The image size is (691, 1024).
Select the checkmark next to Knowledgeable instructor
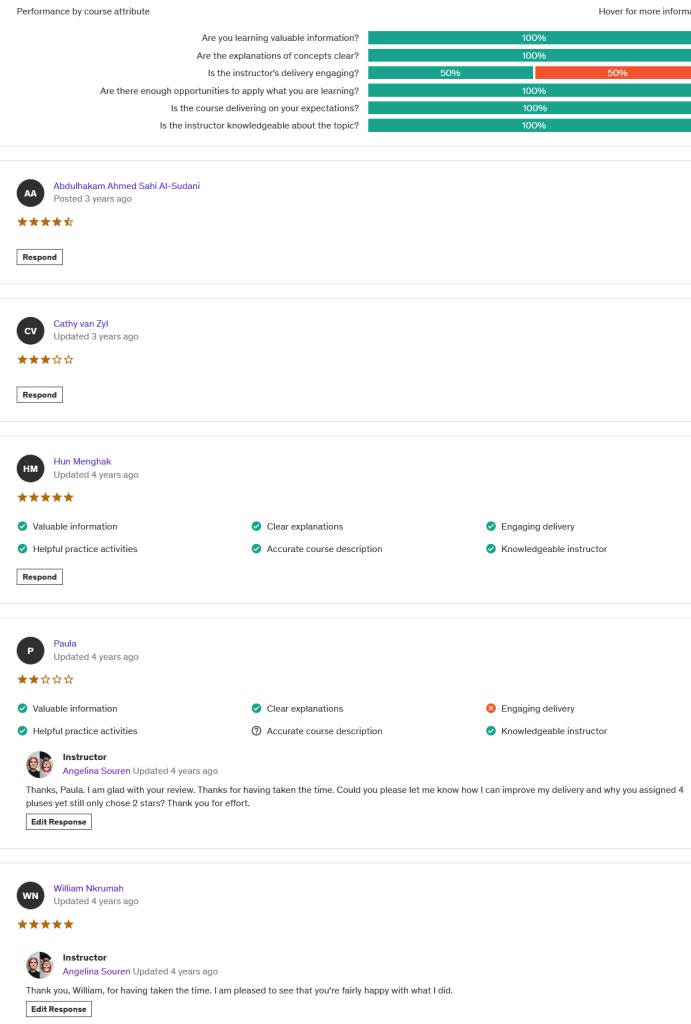point(491,548)
